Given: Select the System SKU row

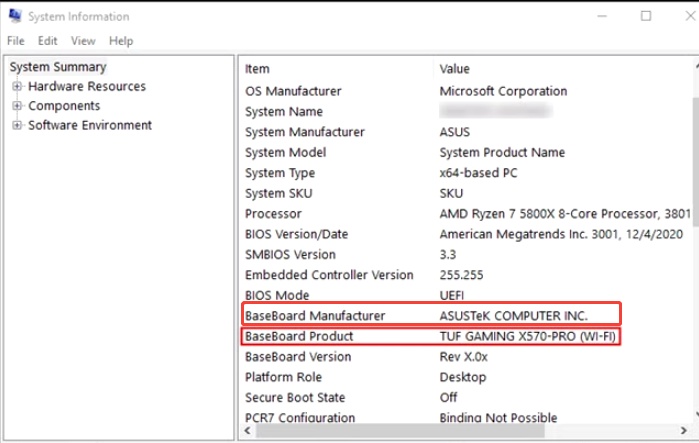Looking at the screenshot, I should (x=467, y=193).
